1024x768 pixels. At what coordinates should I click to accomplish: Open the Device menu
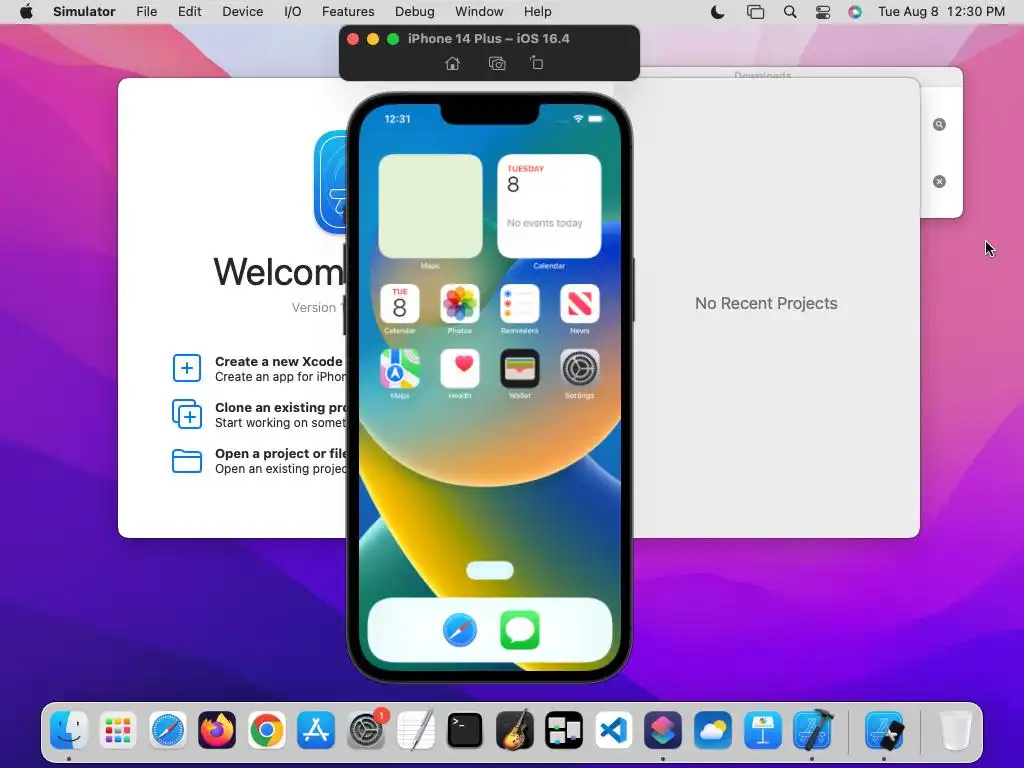(242, 12)
